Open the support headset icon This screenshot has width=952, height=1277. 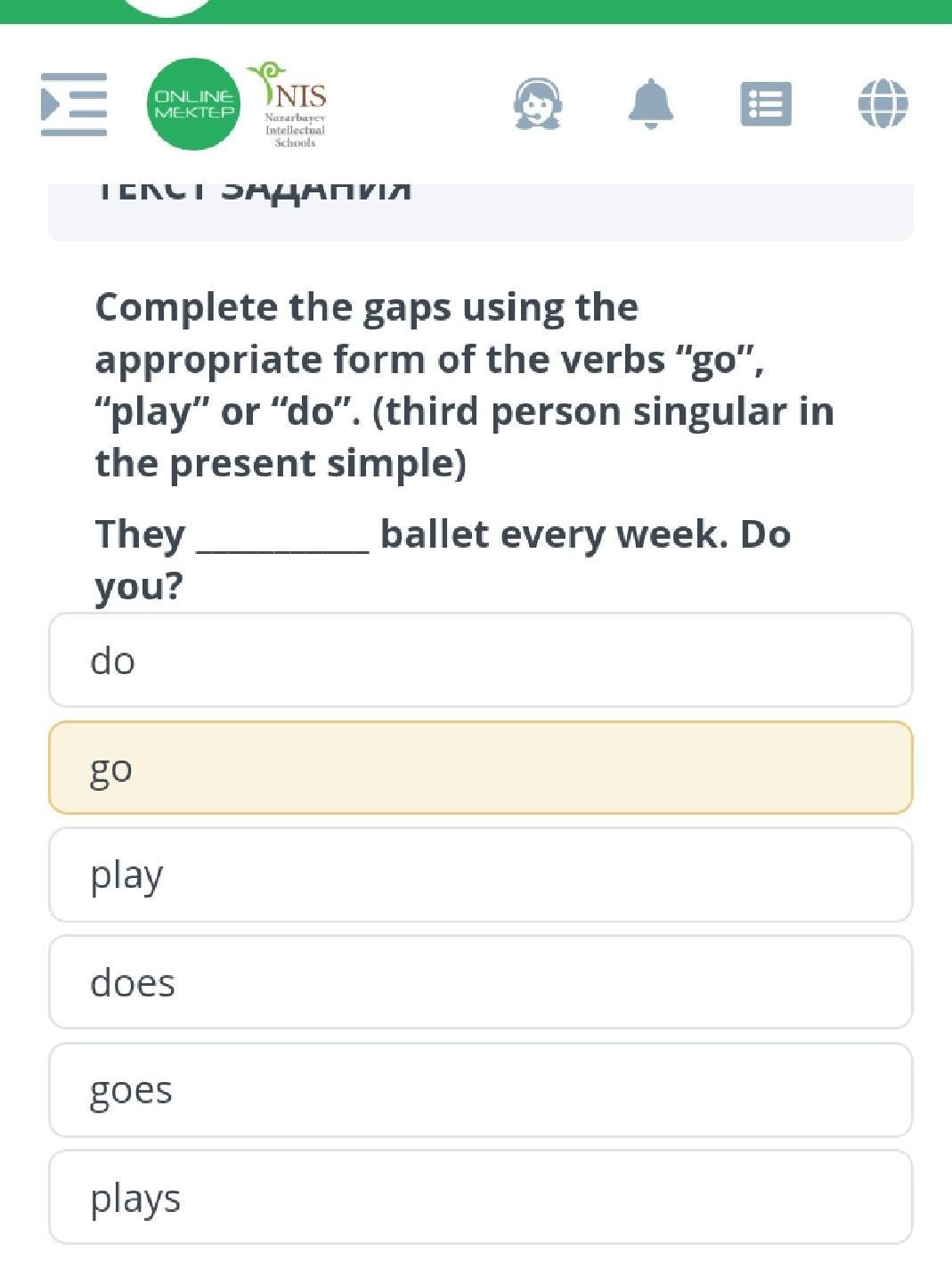point(538,104)
